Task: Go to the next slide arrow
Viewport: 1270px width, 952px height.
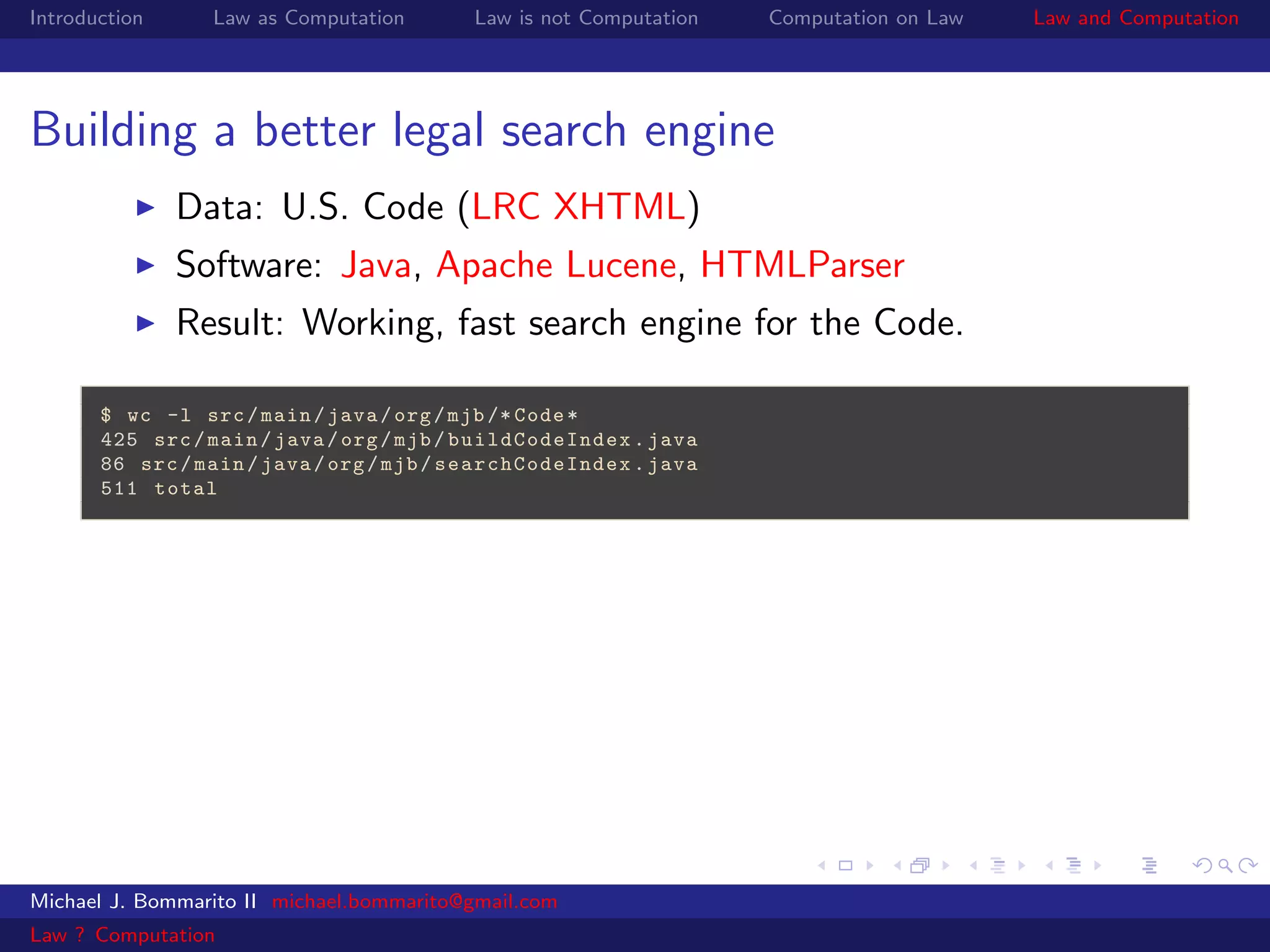Action: tap(870, 865)
